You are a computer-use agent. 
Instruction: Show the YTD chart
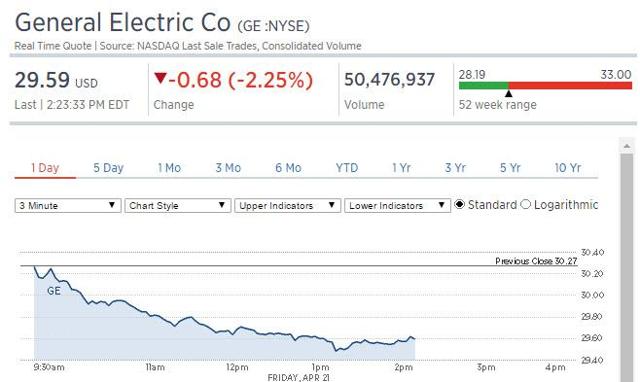pos(347,168)
